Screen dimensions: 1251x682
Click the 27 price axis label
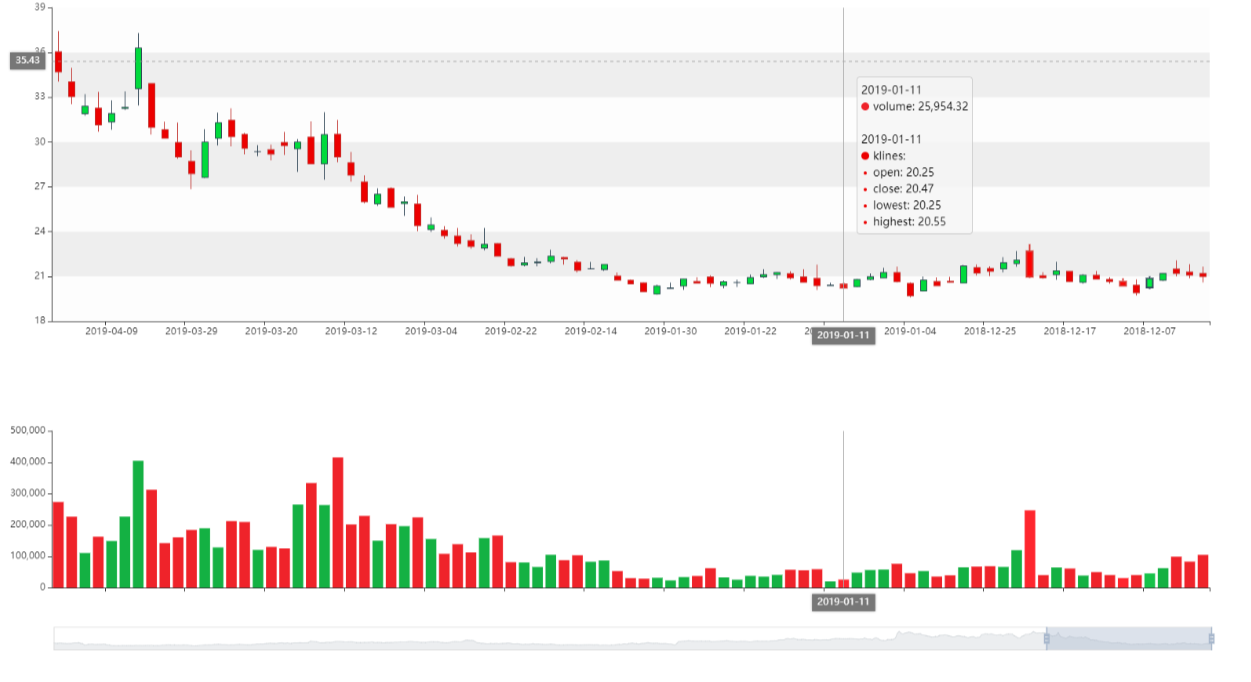coord(40,186)
